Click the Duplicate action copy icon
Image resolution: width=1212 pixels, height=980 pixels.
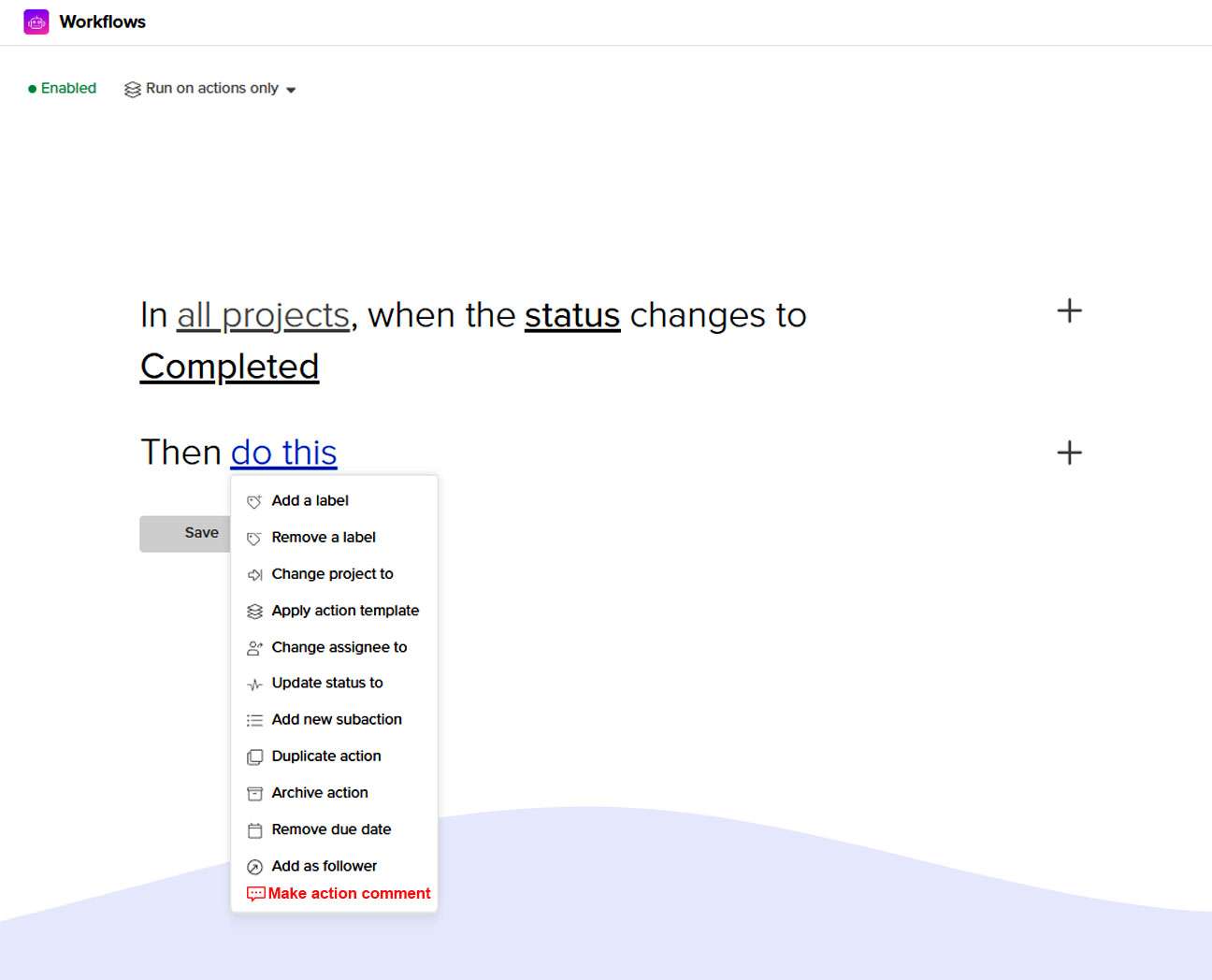[x=254, y=757]
